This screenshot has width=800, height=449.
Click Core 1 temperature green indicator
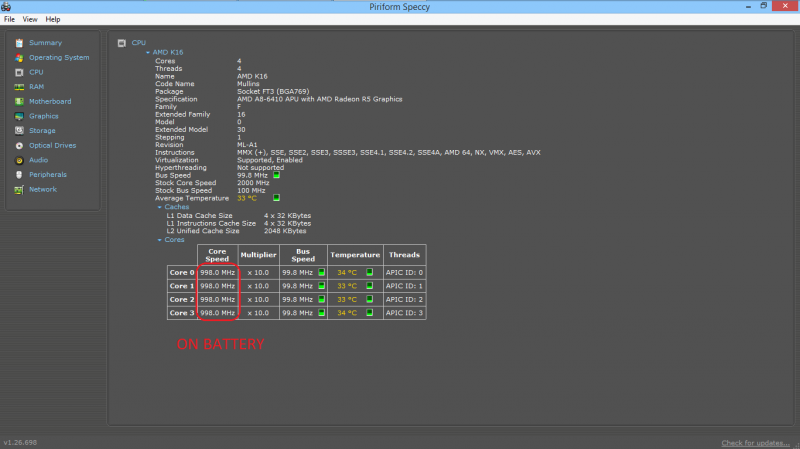[369, 286]
